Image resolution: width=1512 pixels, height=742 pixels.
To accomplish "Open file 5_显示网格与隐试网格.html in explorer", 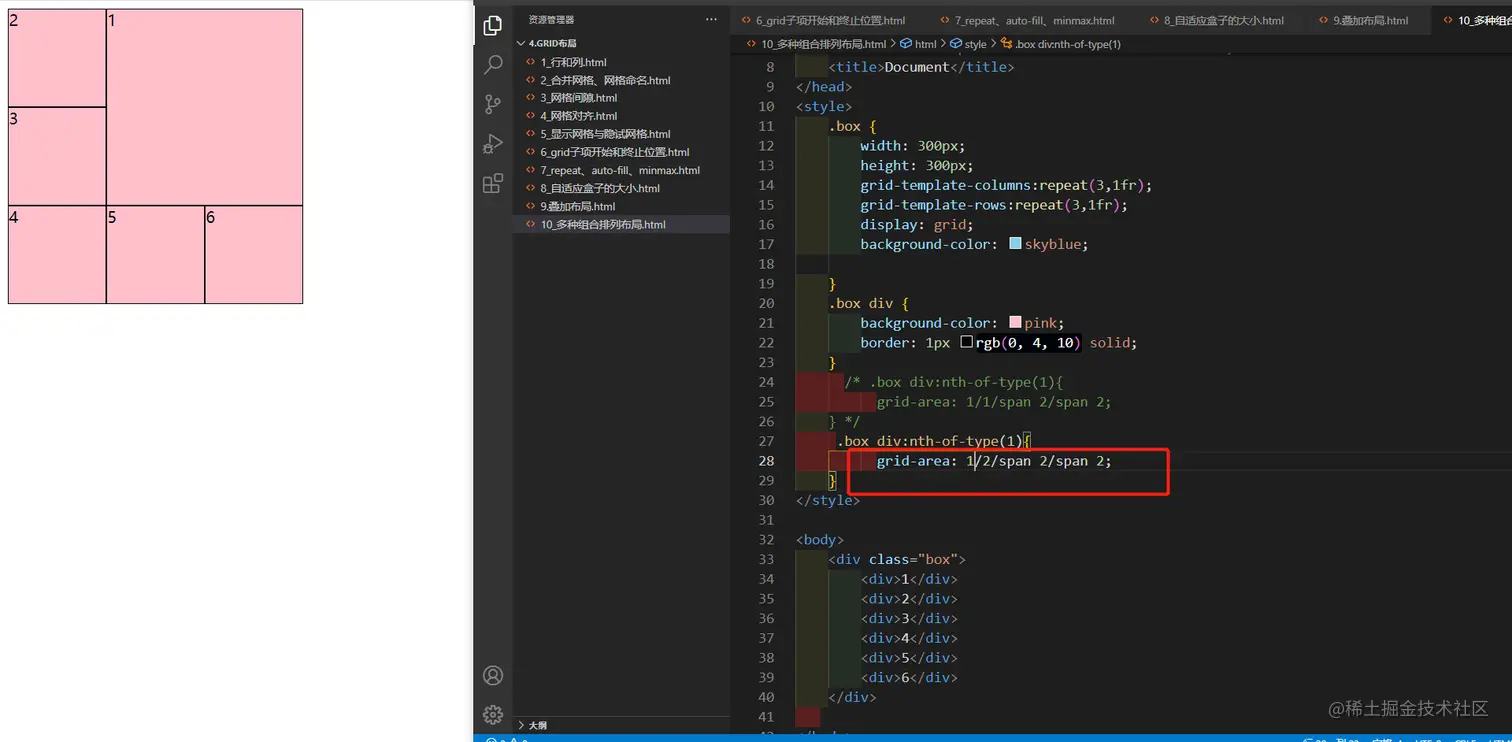I will tap(621, 134).
